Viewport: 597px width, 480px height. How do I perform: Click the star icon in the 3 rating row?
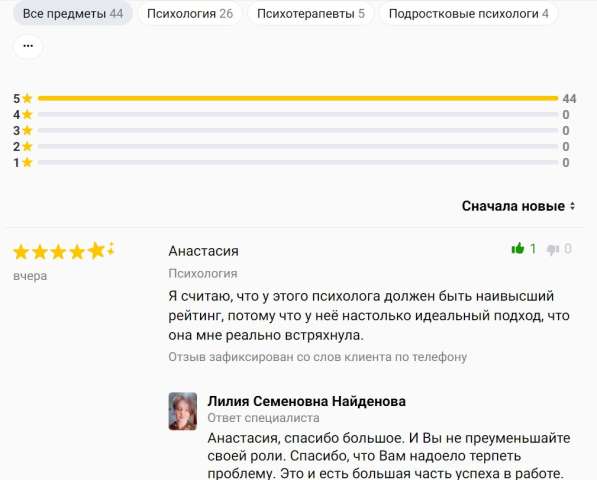coord(27,131)
